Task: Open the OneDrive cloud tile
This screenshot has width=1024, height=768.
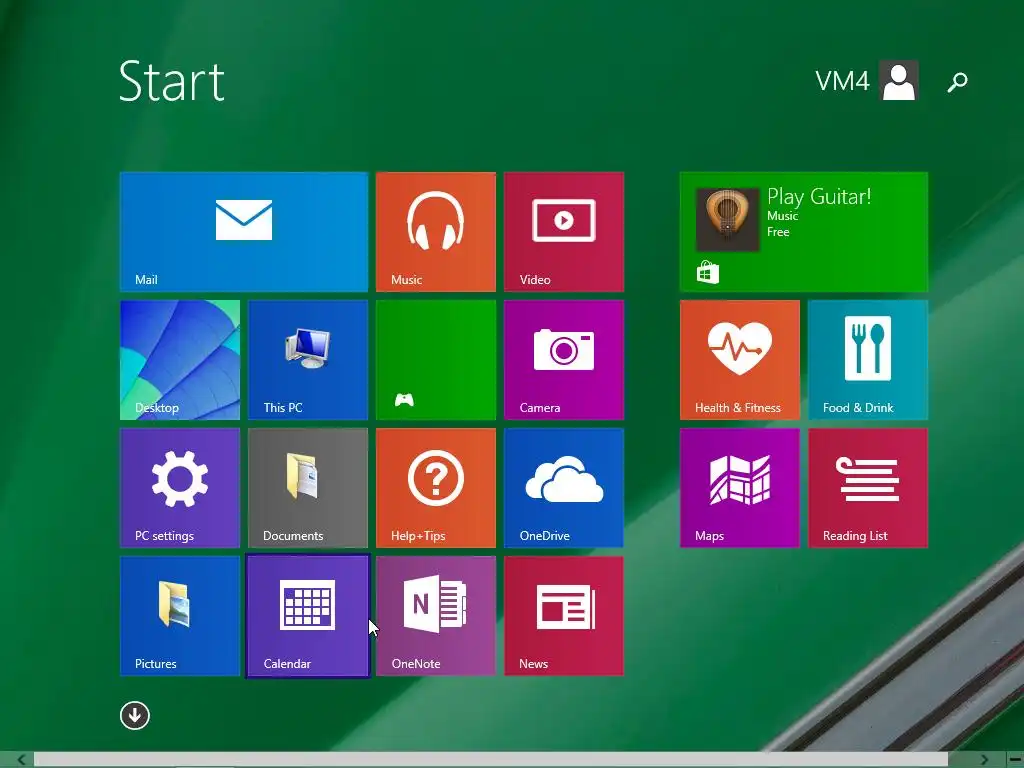Action: click(564, 488)
